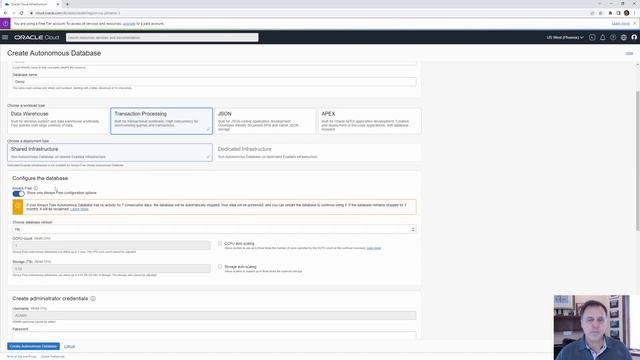640x360 pixels.
Task: Click the upgrade link in the banner
Action: 129,24
